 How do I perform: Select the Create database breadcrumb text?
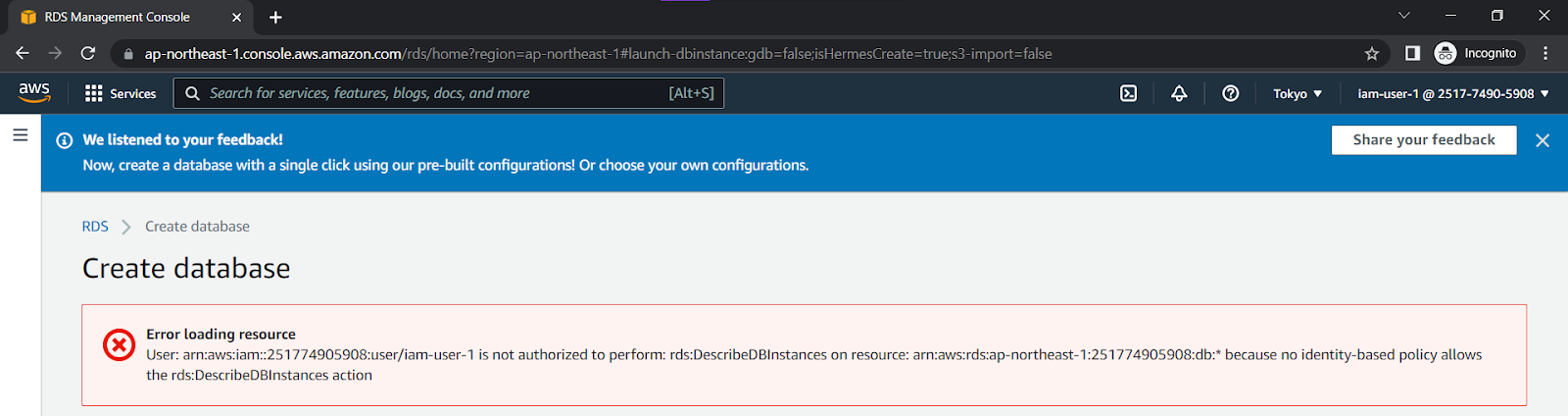click(197, 226)
